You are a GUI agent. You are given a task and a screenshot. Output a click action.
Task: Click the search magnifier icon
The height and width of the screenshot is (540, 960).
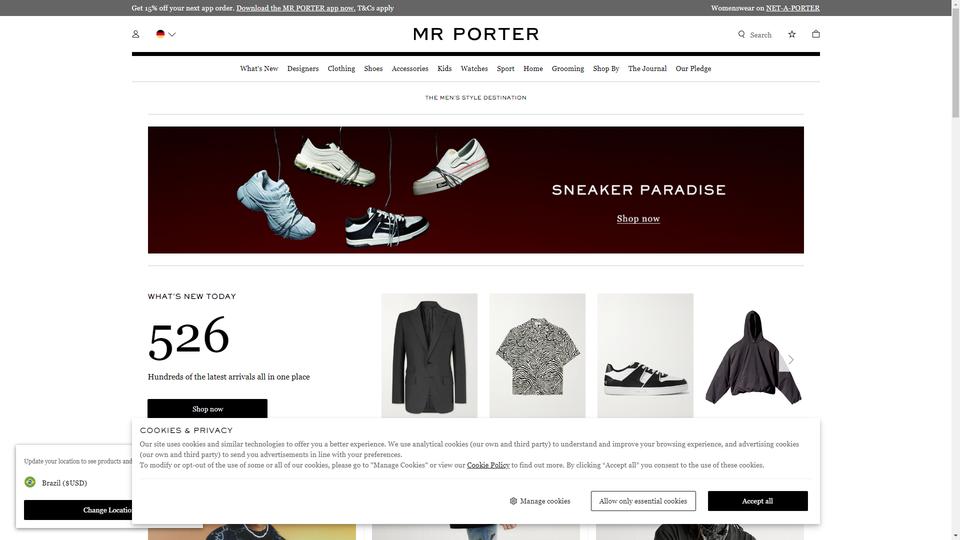point(741,34)
